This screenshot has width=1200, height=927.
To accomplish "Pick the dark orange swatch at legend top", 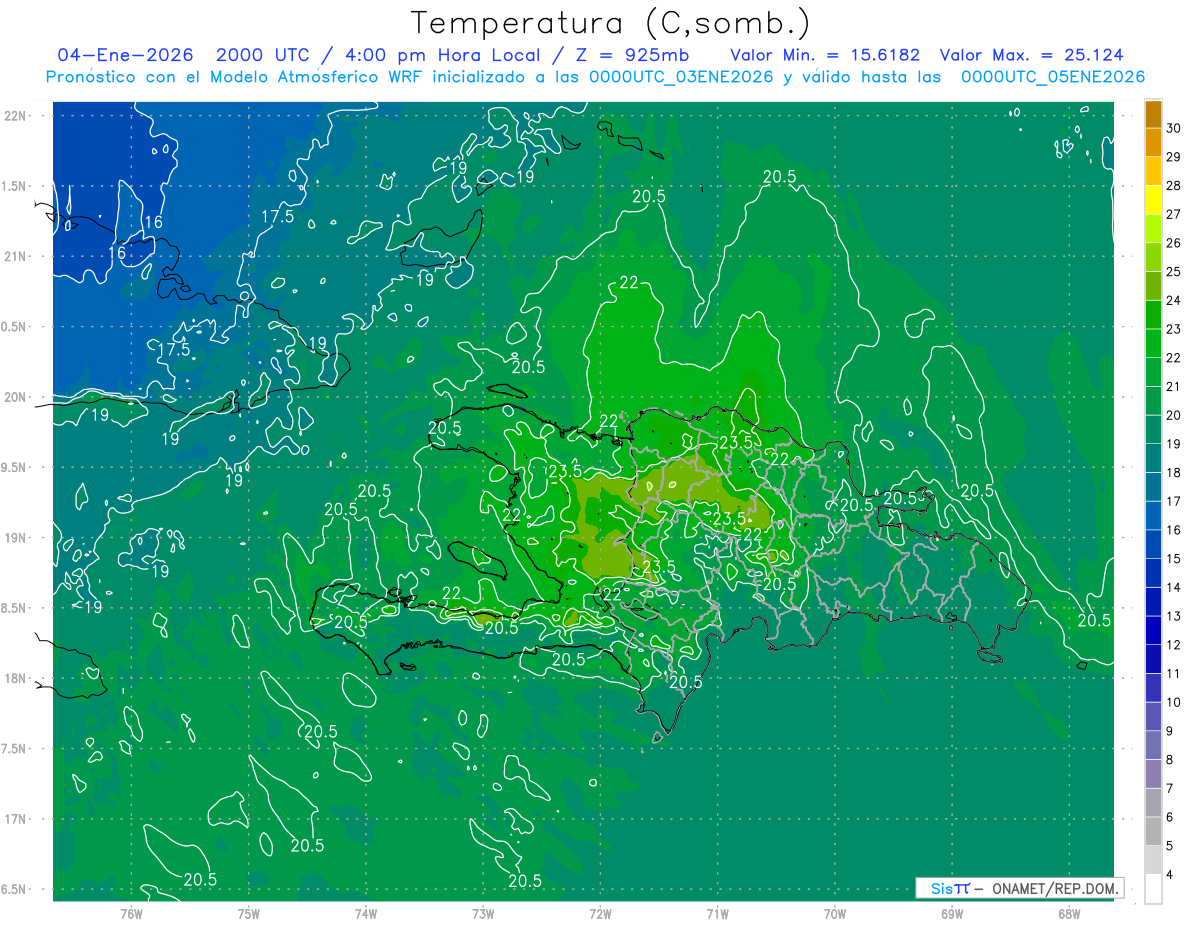I will pyautogui.click(x=1153, y=115).
